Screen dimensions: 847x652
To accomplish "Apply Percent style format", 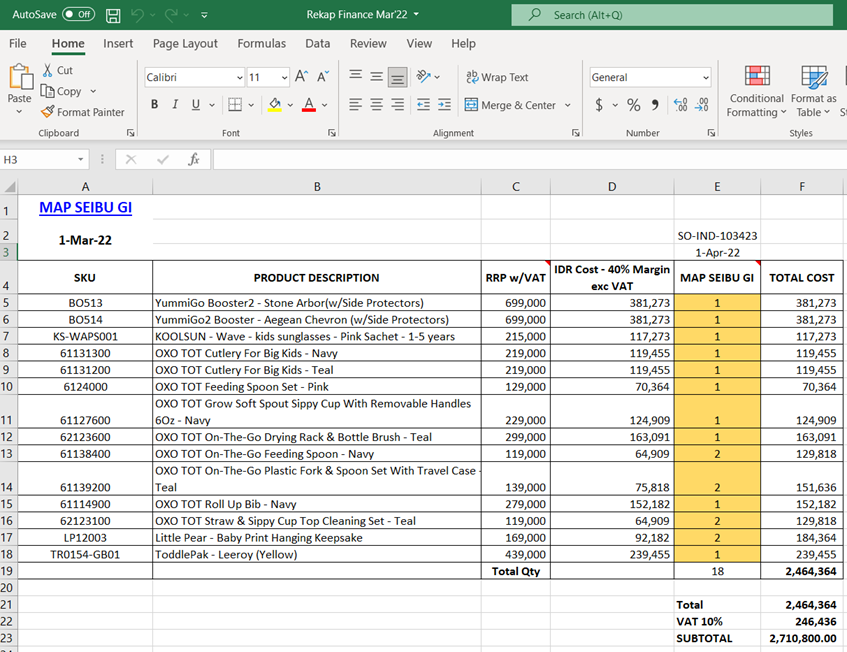I will click(634, 104).
